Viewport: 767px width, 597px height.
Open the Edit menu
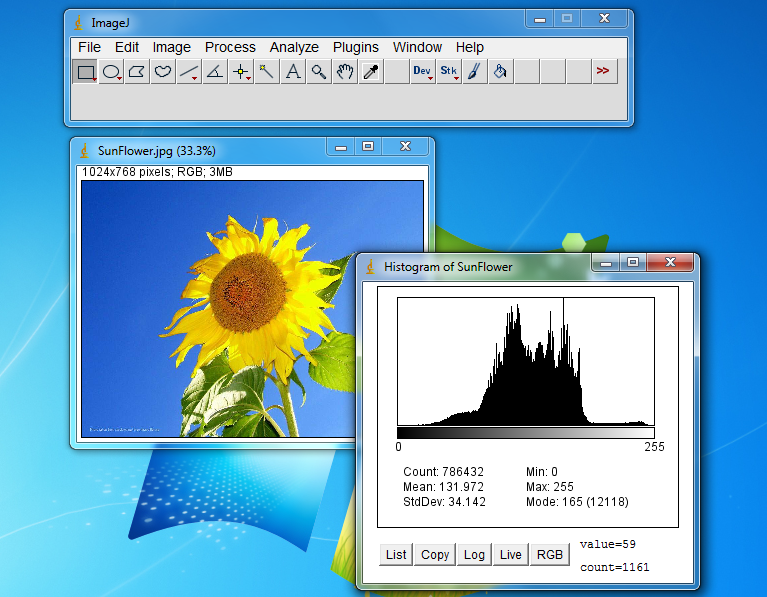pyautogui.click(x=127, y=47)
